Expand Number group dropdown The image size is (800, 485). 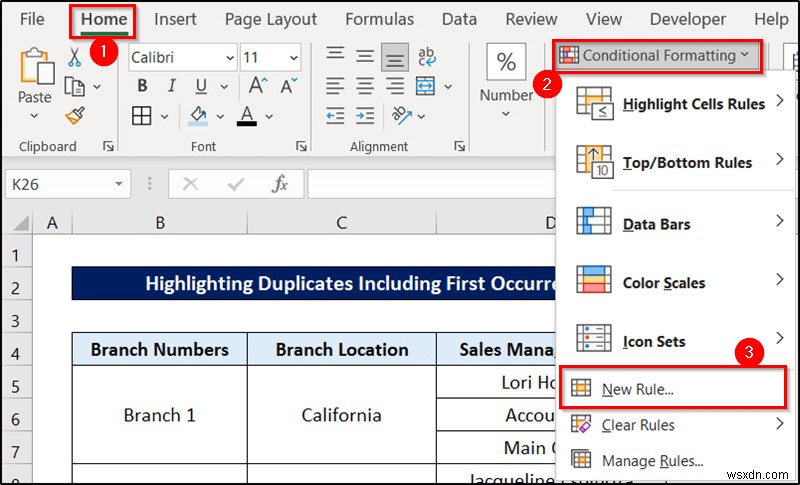(506, 114)
